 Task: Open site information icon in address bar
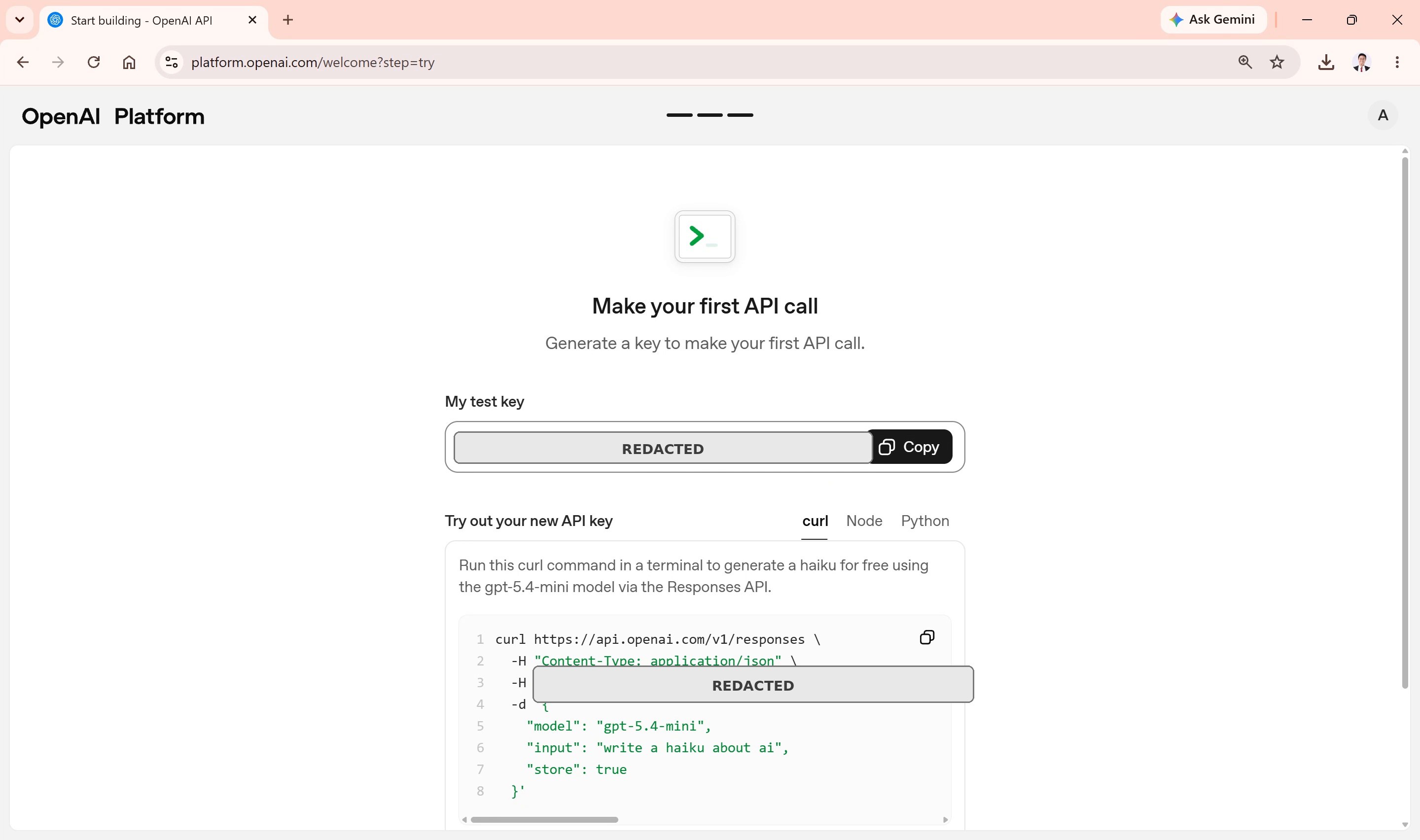(x=172, y=62)
